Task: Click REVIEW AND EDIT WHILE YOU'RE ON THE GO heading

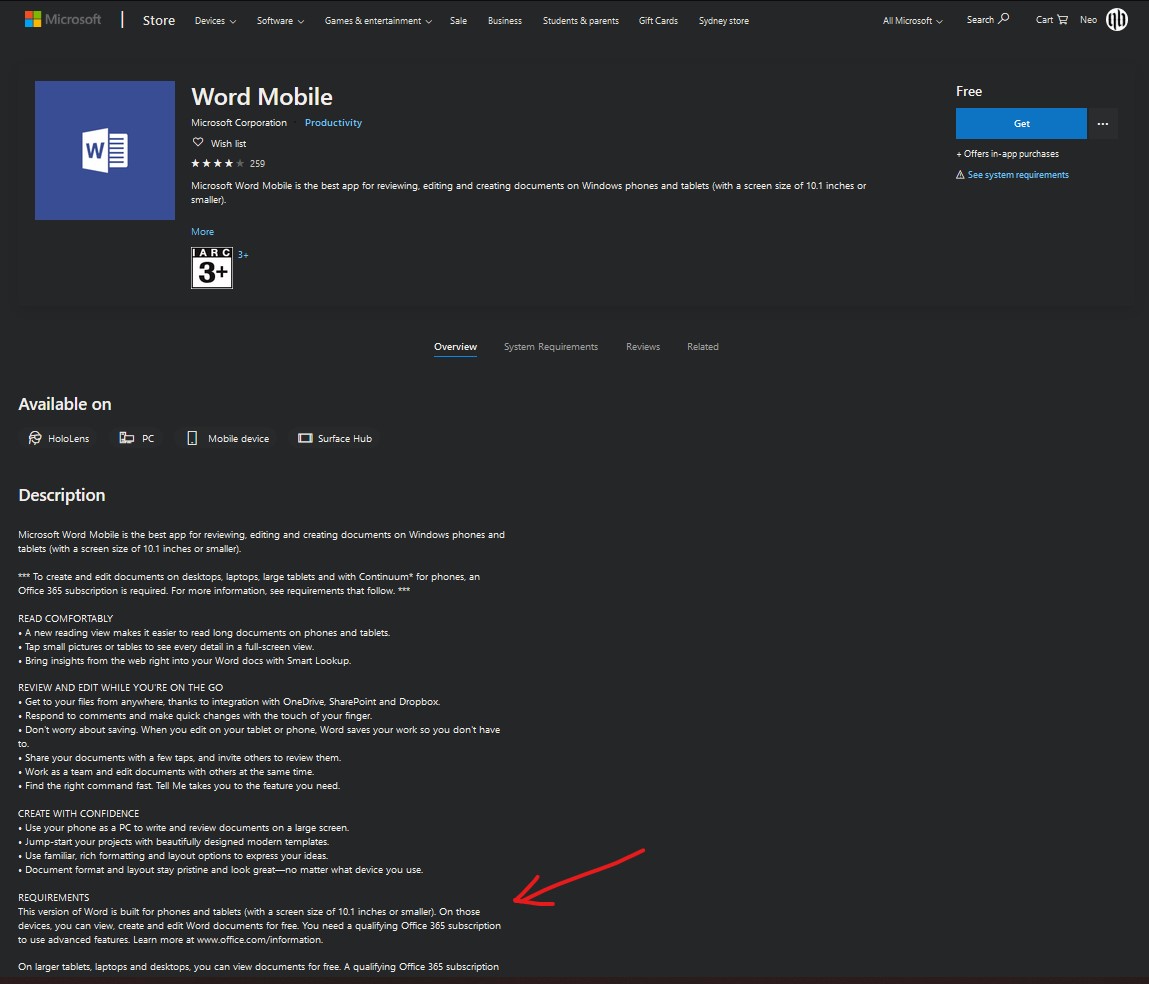Action: tap(120, 687)
